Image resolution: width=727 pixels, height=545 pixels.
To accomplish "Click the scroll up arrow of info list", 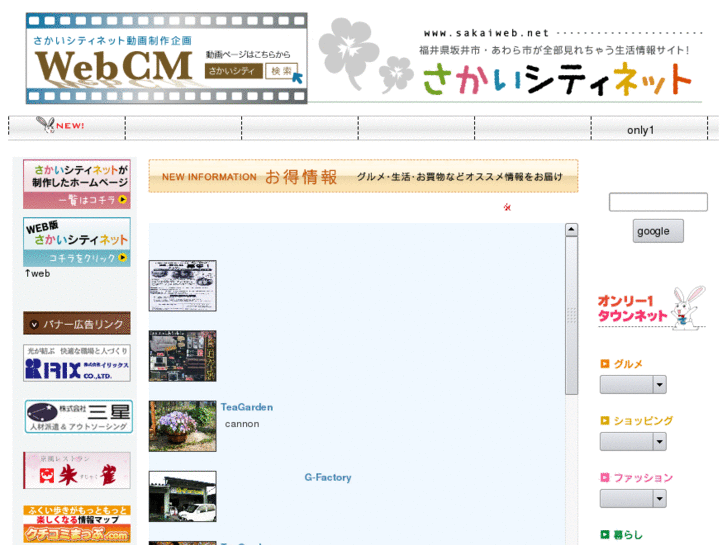I will tap(571, 230).
